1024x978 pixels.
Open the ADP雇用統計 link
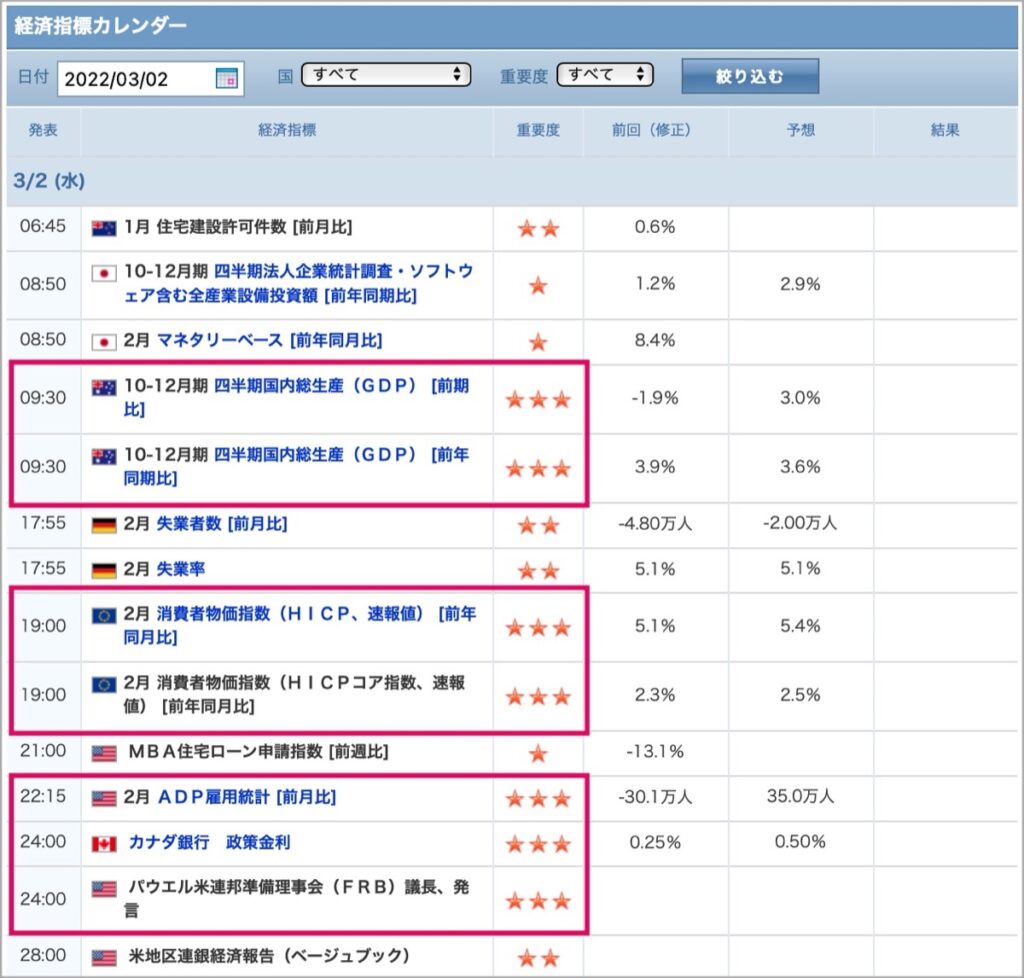[247, 797]
